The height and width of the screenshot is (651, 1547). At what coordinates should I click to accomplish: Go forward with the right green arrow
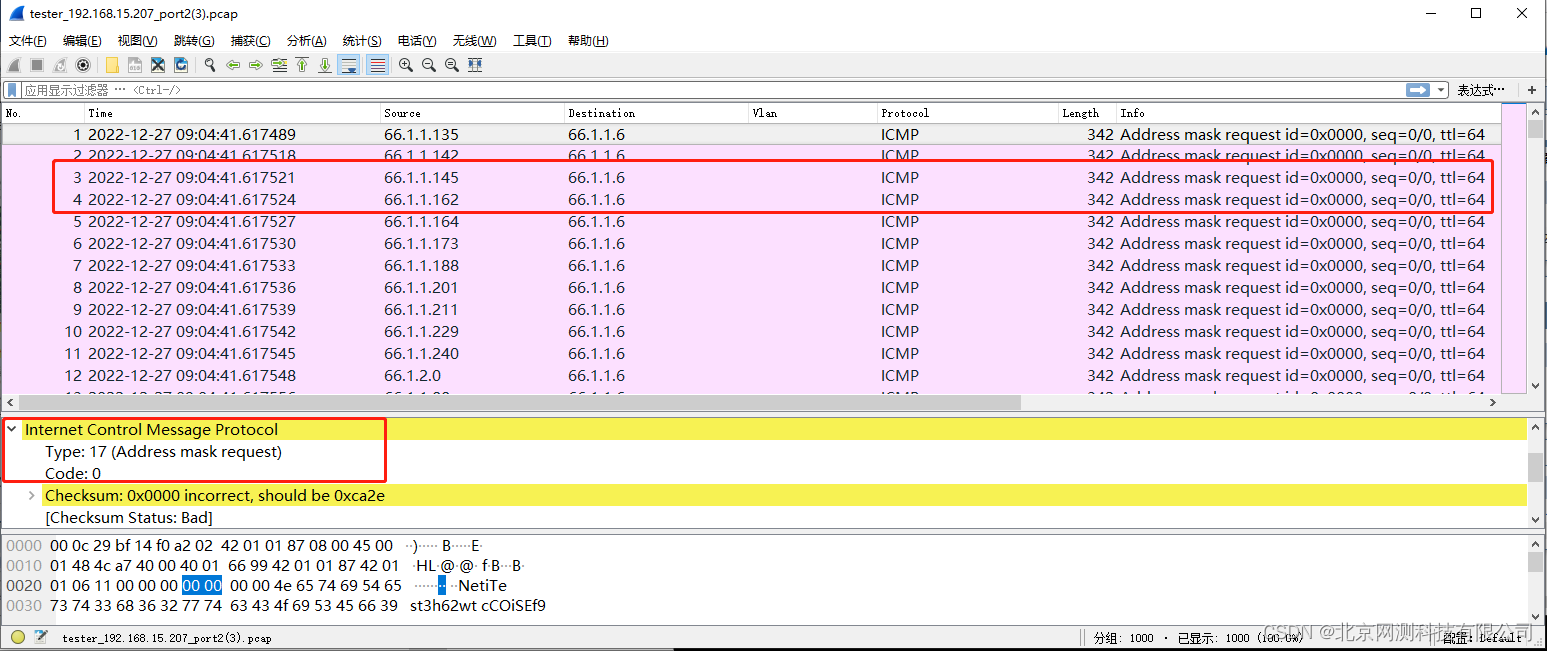point(256,65)
